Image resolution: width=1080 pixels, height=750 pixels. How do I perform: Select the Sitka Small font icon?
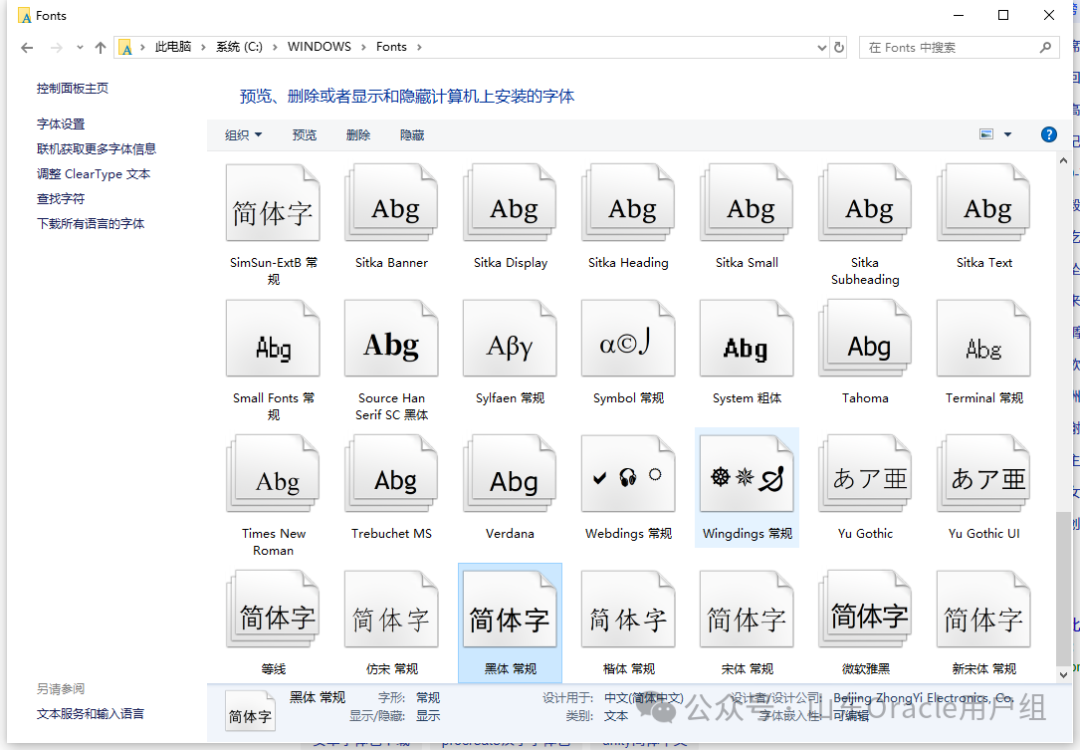747,203
